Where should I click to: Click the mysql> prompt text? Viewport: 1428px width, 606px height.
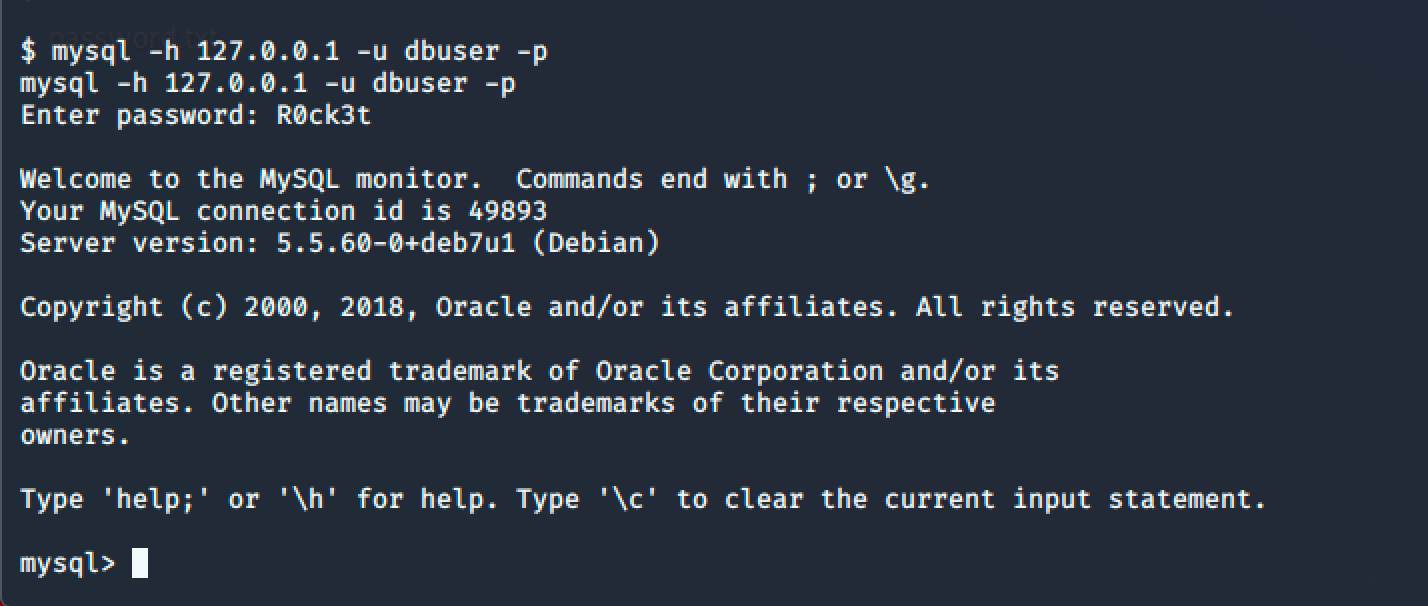[x=67, y=563]
